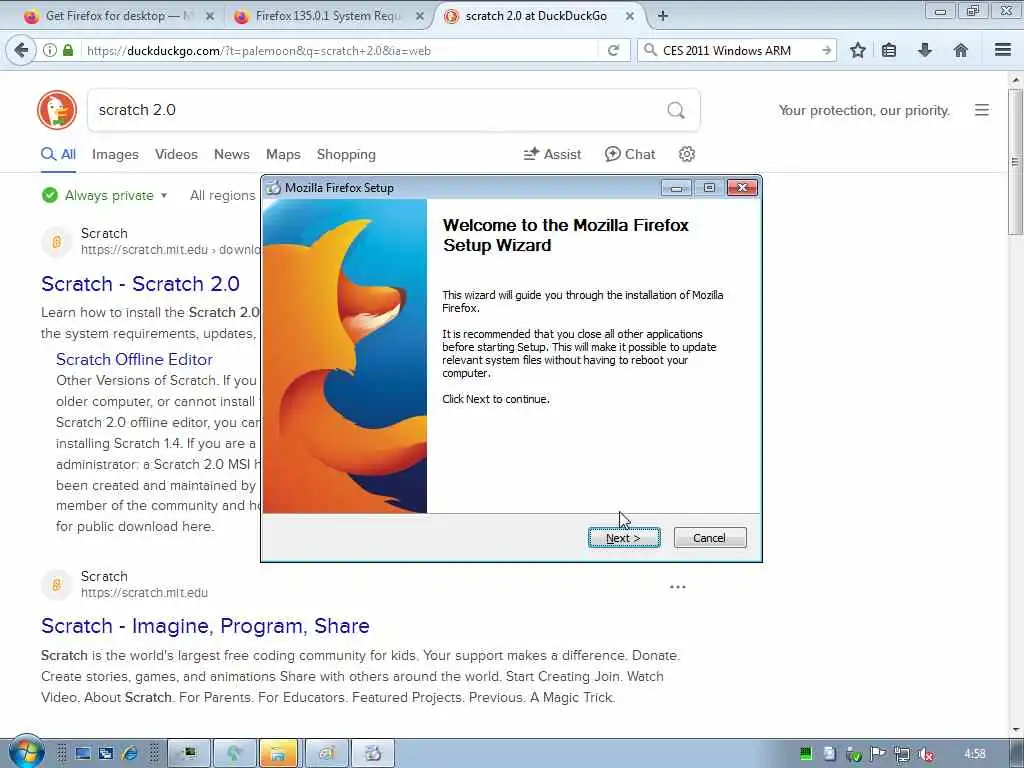1024x768 pixels.
Task: Expand the Always private dropdown
Action: coord(104,195)
